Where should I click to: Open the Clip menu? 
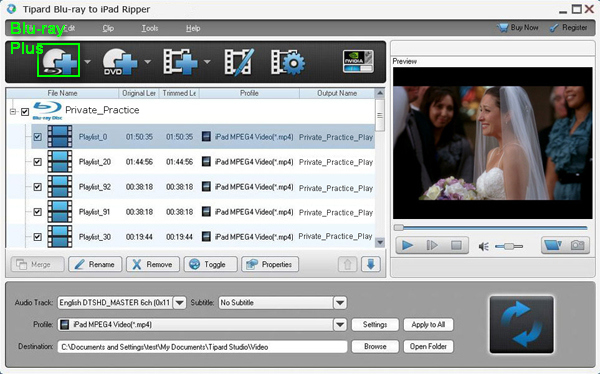108,28
